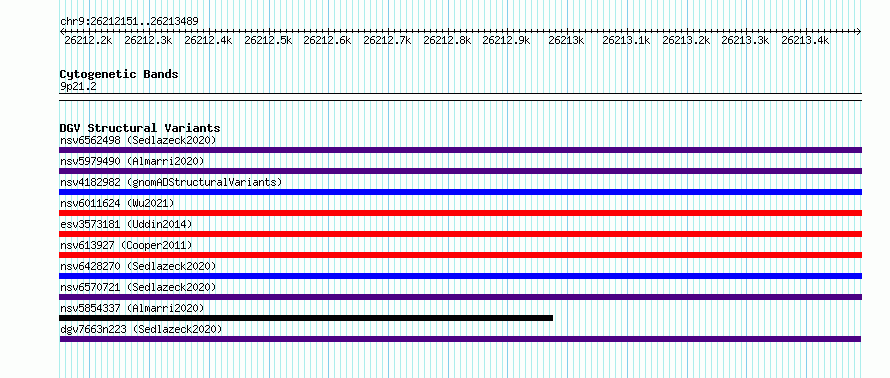Image resolution: width=890 pixels, height=378 pixels.
Task: Click the 26213.3k ruler tick label
Action: [745, 40]
